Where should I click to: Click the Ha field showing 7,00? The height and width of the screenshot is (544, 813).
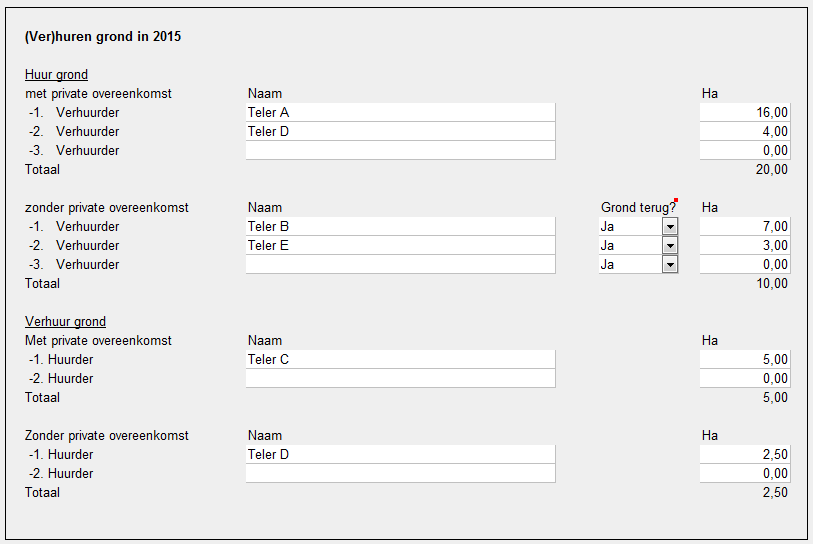click(744, 227)
